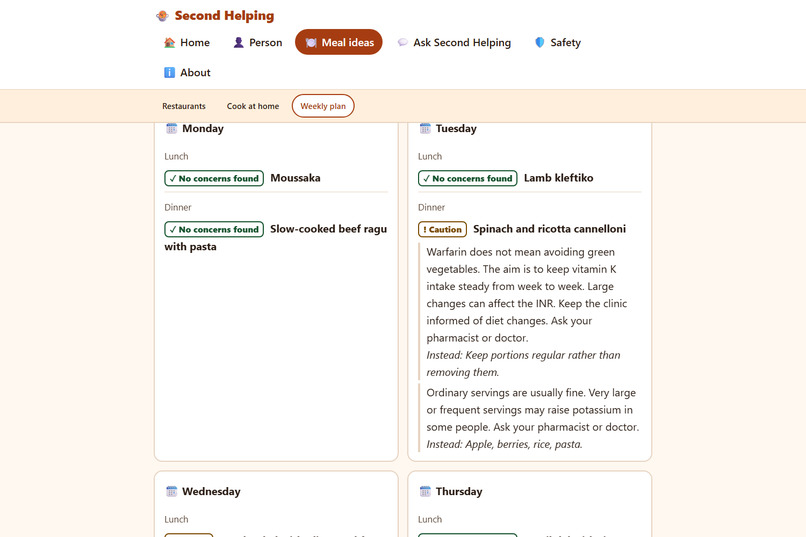806x537 pixels.
Task: Open the Home page
Action: 187,43
